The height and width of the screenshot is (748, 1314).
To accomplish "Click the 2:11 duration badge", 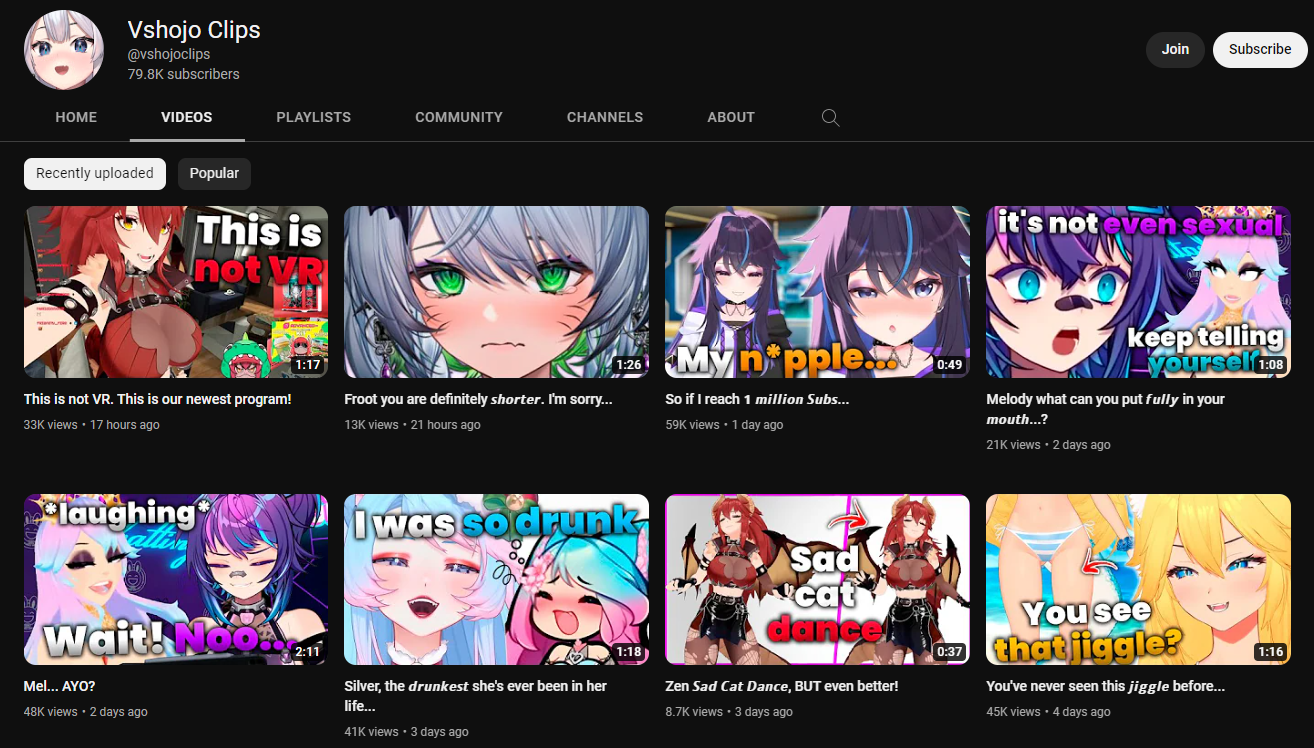I will coord(307,653).
